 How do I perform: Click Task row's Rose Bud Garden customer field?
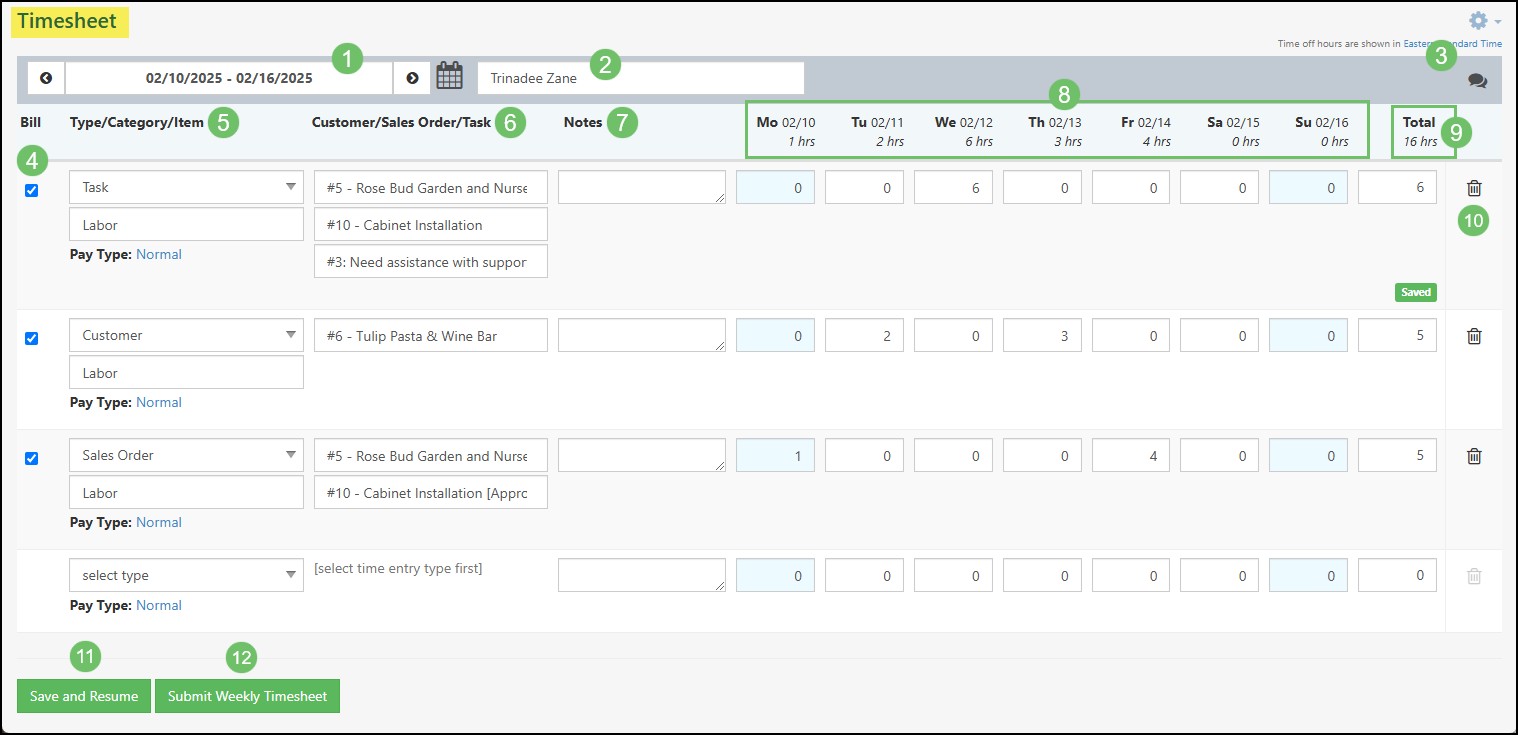pyautogui.click(x=431, y=187)
